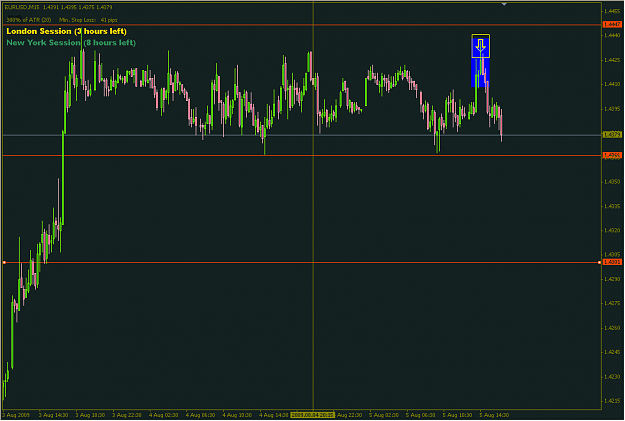The height and width of the screenshot is (421, 625).
Task: Click the 4 Aug 10:30 time axis label
Action: click(x=237, y=415)
